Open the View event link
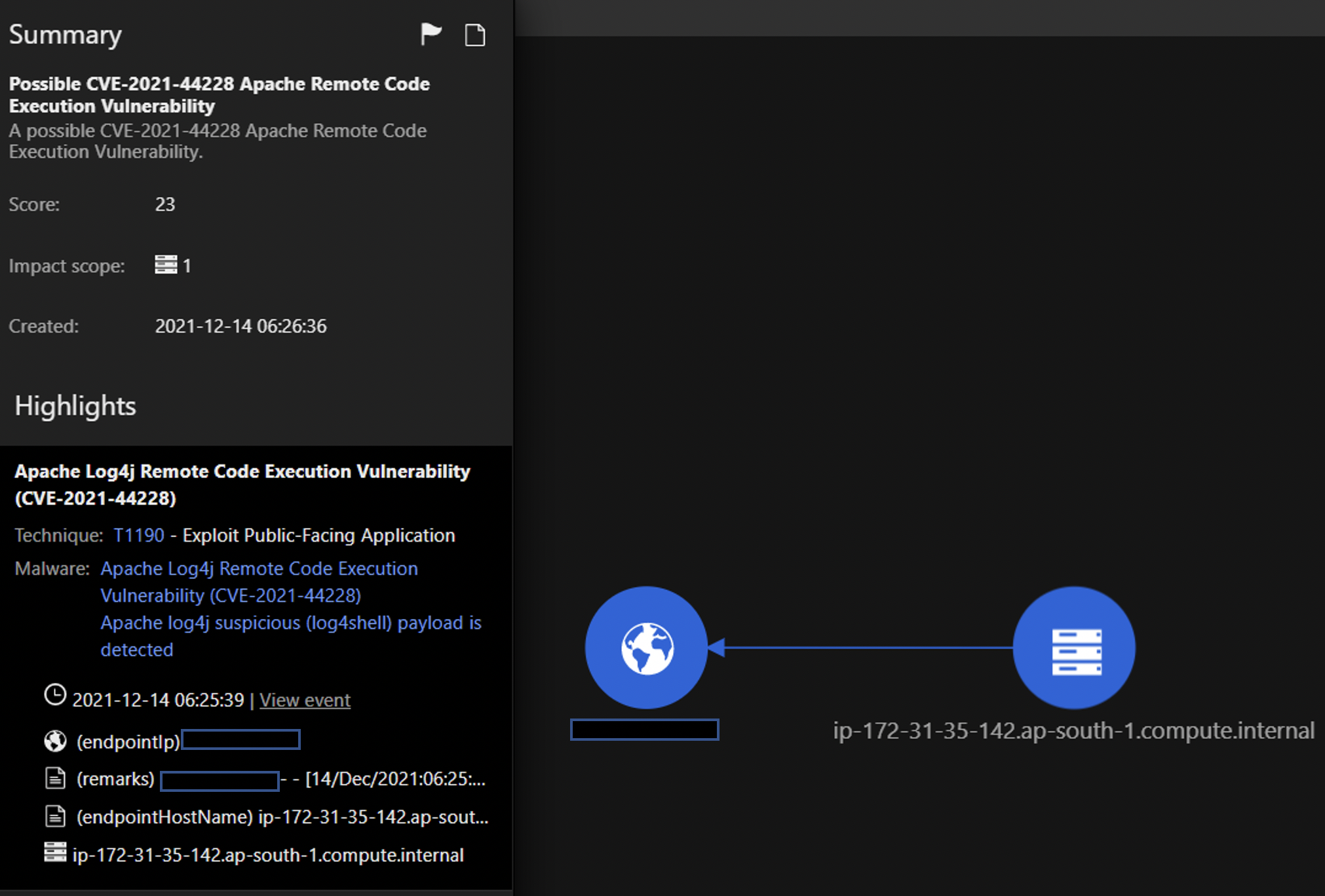 [x=305, y=700]
